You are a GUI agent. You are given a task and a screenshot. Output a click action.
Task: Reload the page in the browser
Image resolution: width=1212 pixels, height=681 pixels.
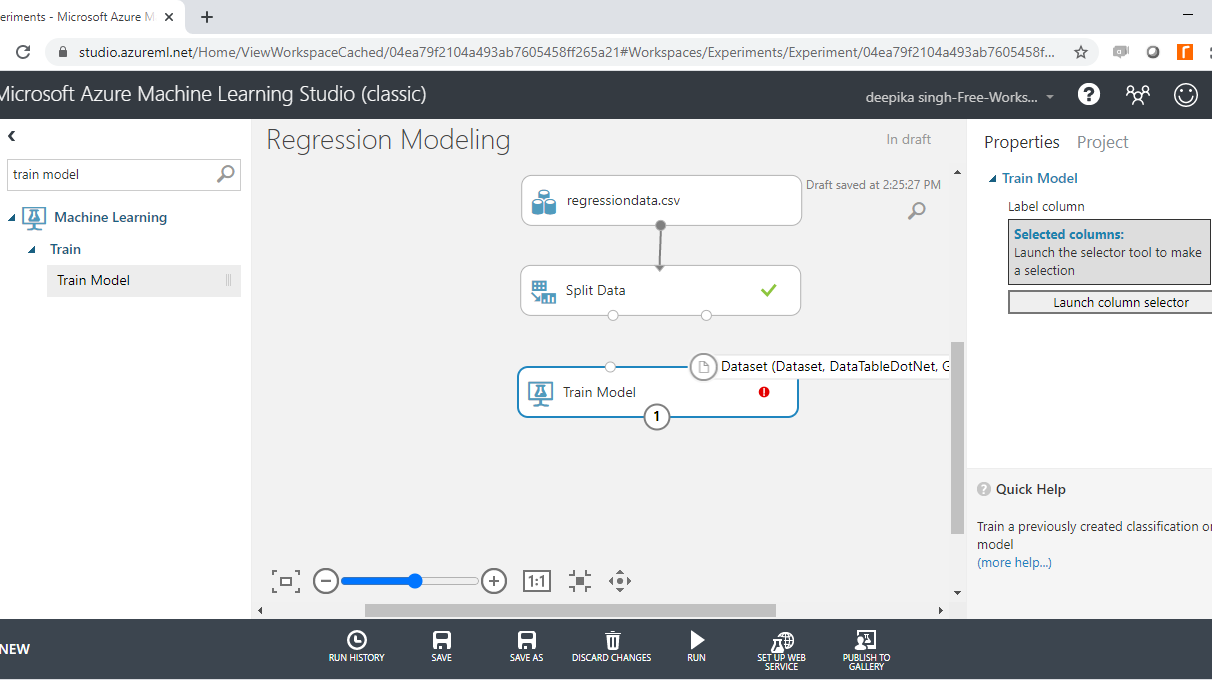(23, 52)
